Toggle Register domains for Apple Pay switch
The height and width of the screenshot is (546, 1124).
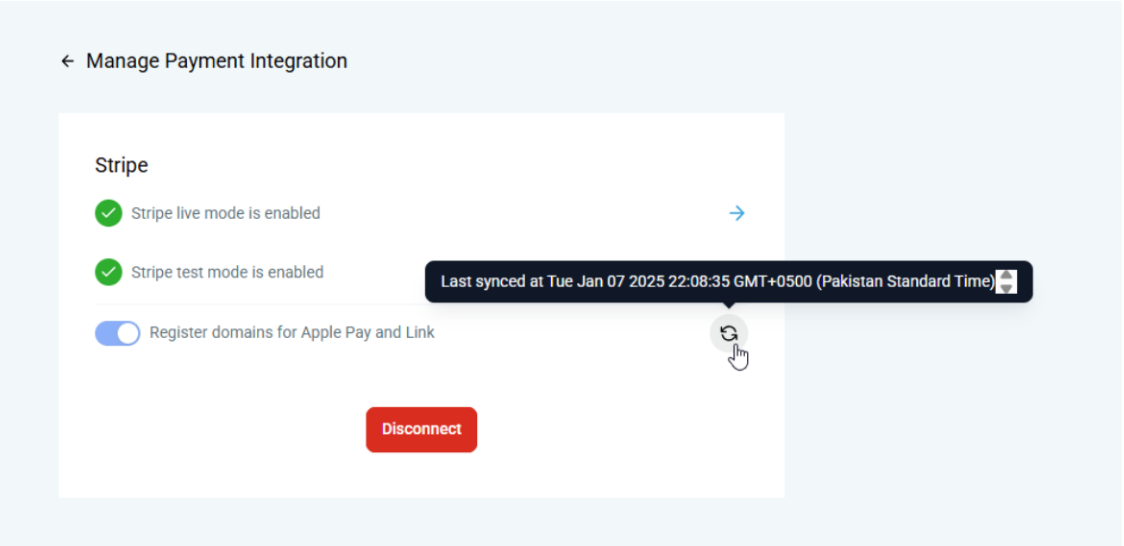click(118, 333)
